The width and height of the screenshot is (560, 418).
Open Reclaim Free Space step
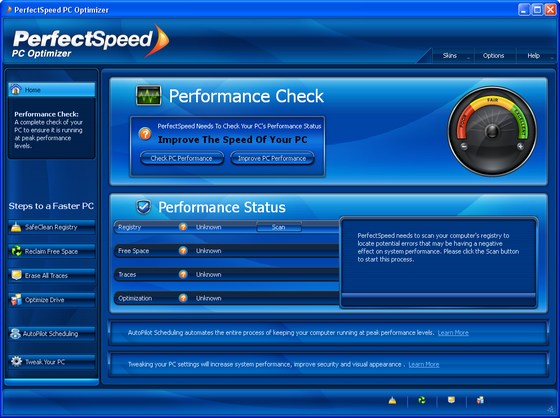[52, 252]
